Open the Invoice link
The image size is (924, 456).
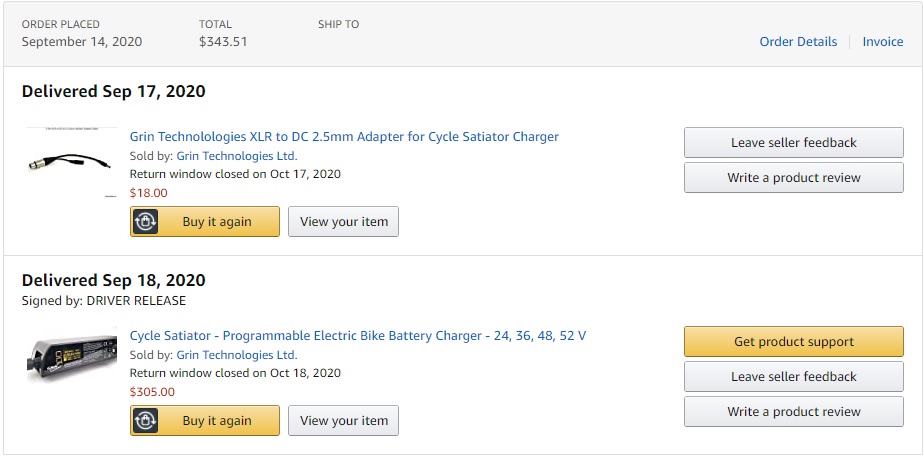point(883,41)
